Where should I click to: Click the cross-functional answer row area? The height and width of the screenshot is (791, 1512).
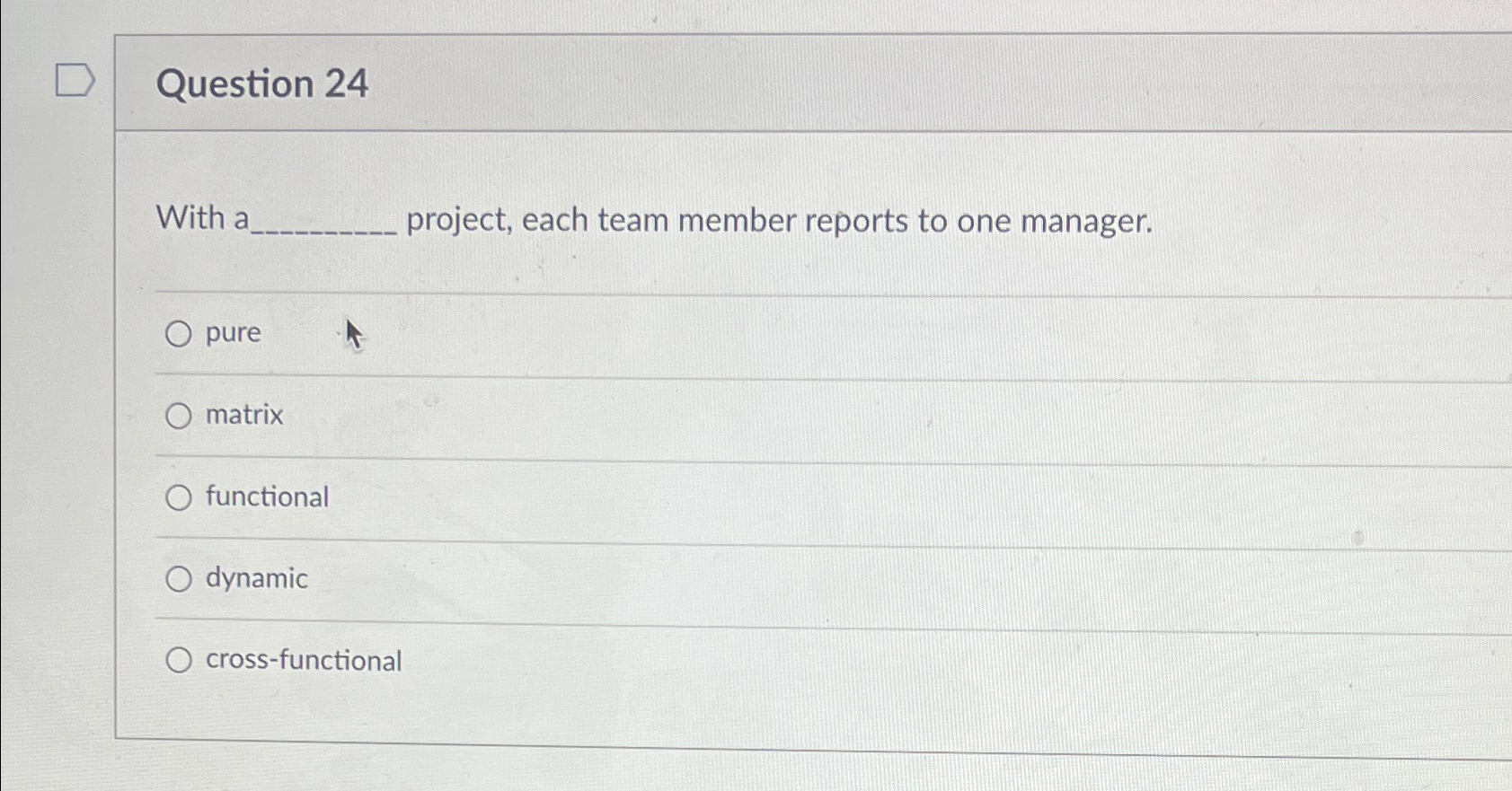(629, 660)
